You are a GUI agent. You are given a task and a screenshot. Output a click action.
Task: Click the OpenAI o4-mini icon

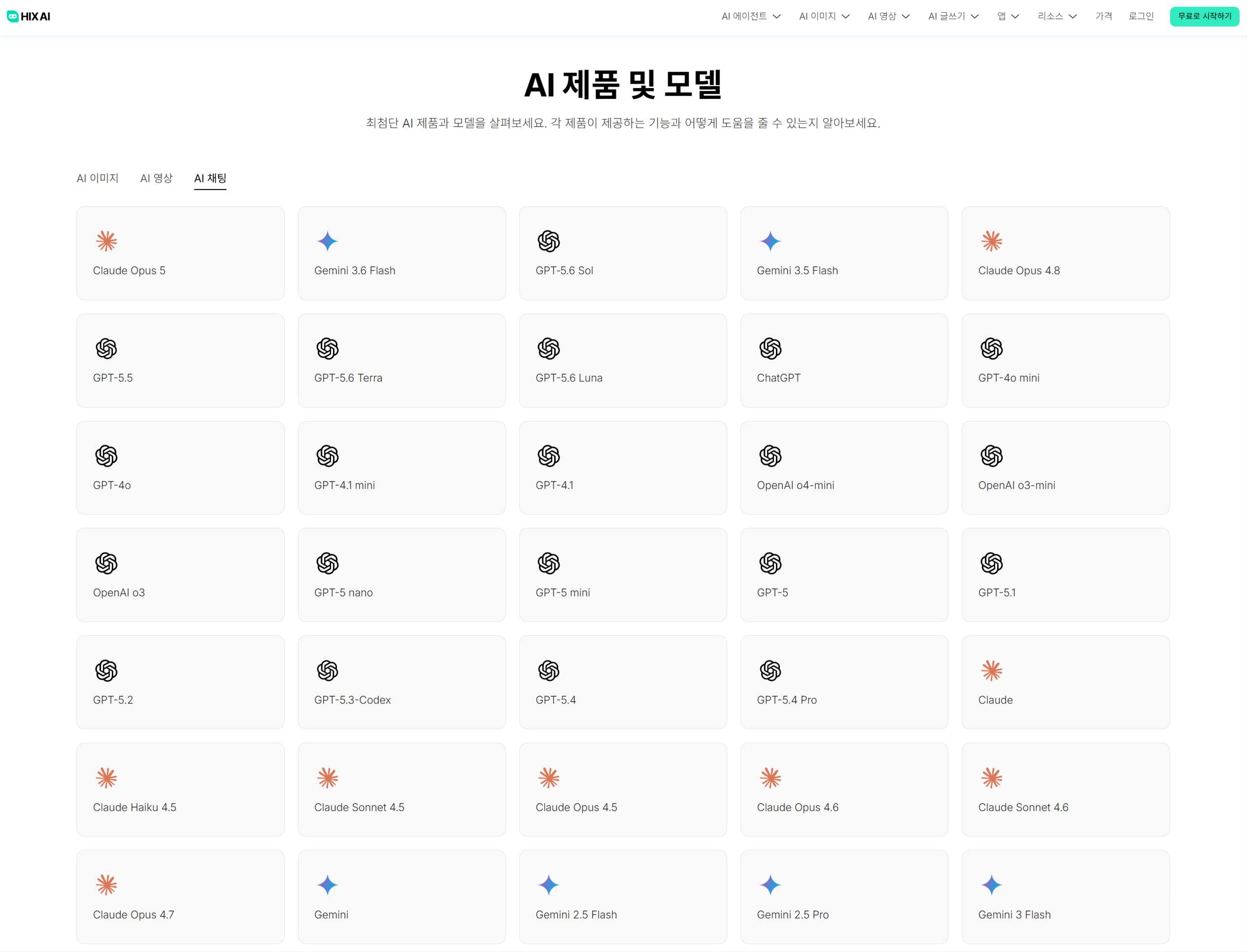770,456
